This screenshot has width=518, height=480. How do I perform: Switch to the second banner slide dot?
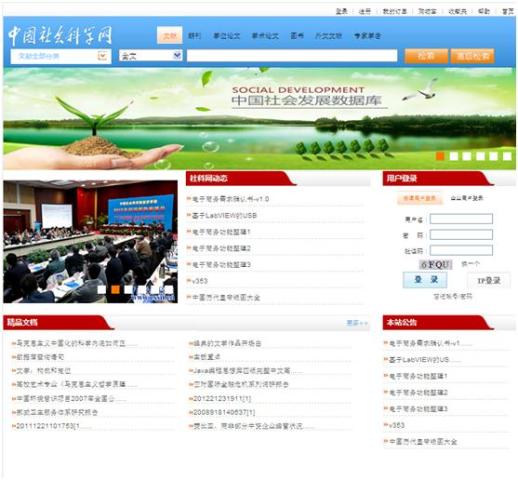(x=454, y=156)
